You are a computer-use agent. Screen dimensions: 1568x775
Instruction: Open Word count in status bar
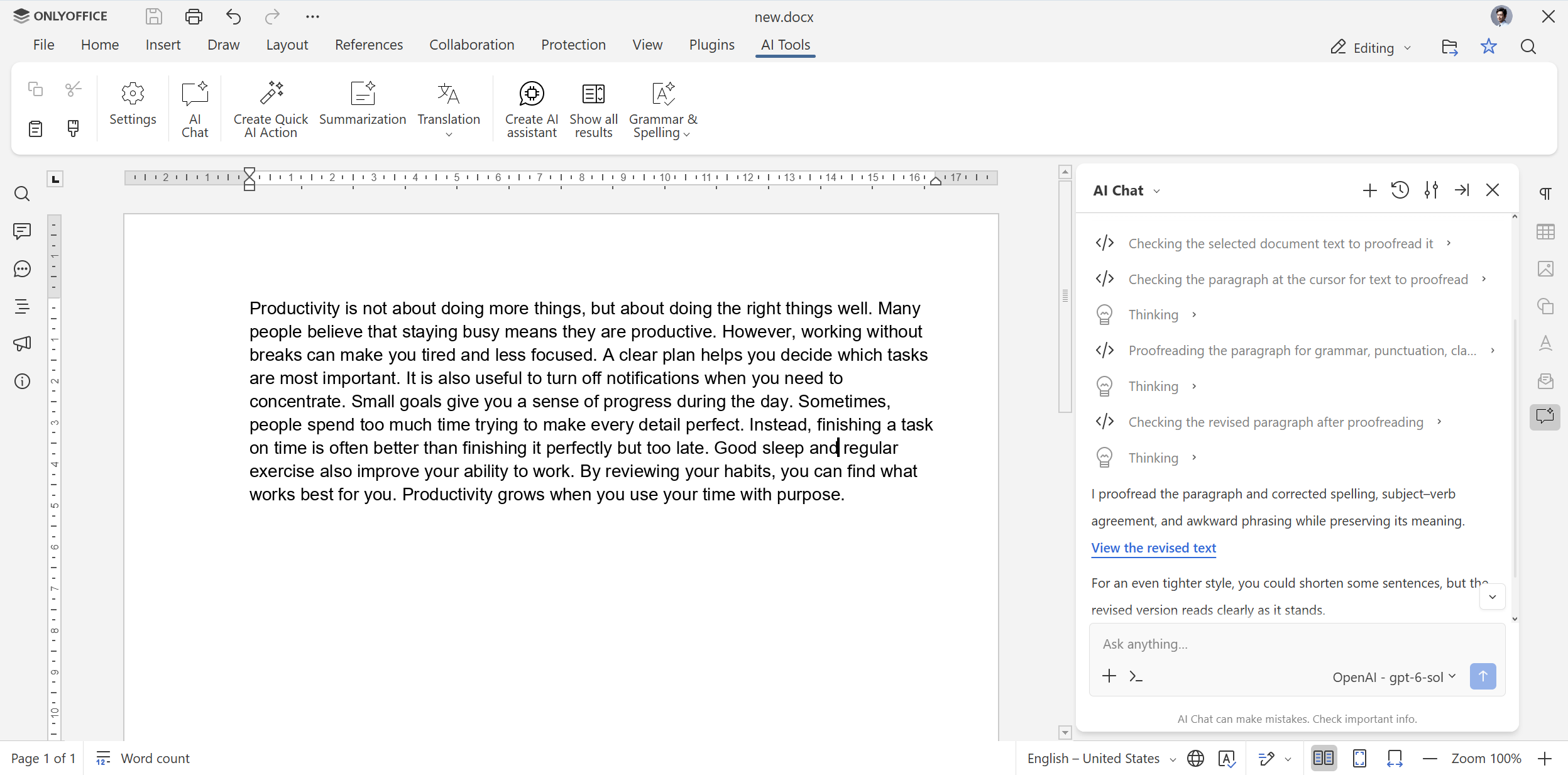tap(143, 759)
